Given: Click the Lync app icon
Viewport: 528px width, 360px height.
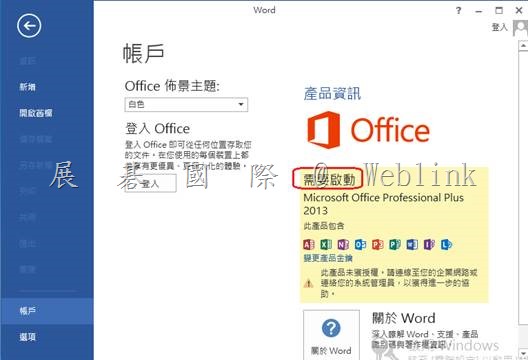Looking at the screenshot, I should 446,244.
